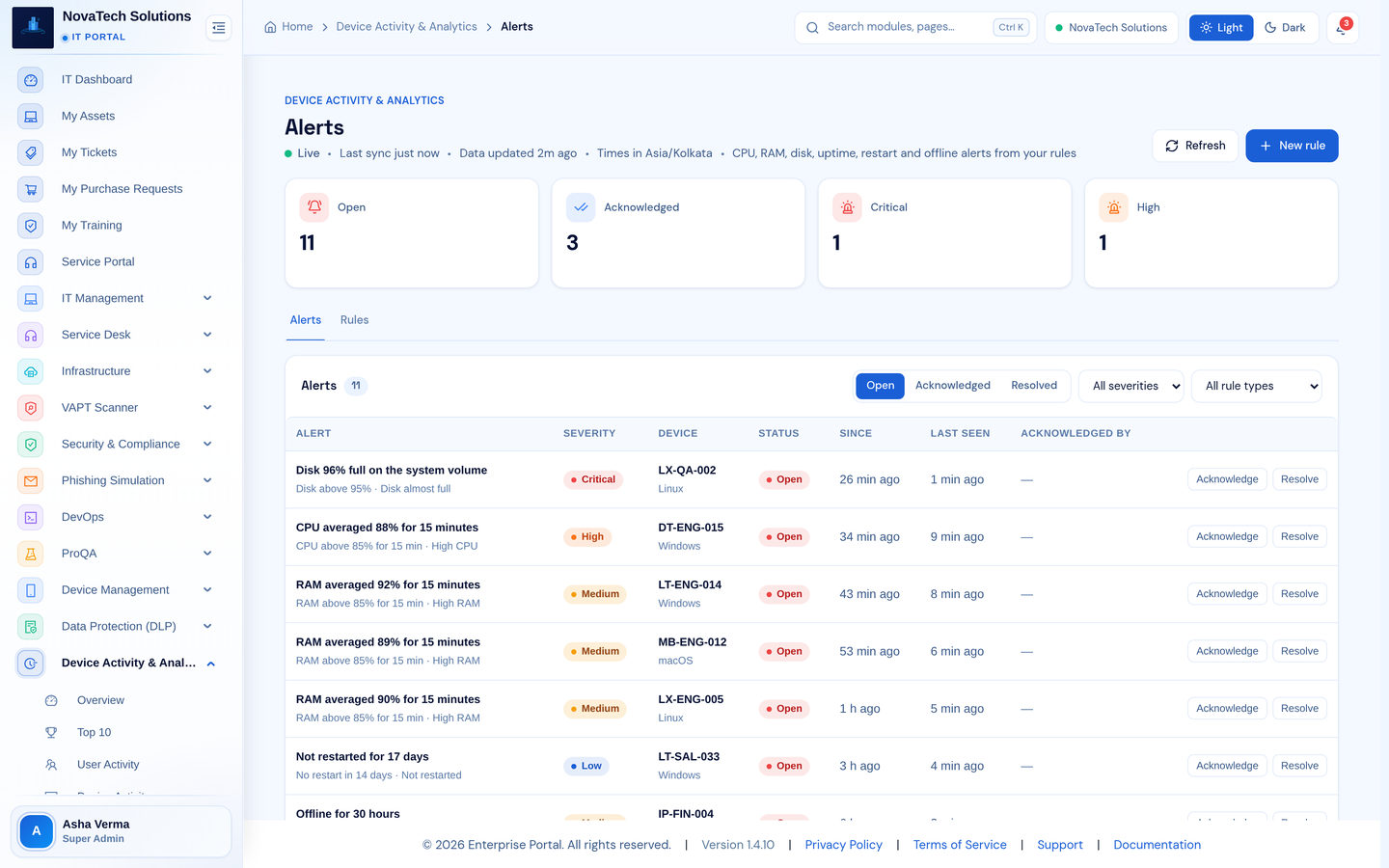Click the My Tickets tag icon
Image resolution: width=1389 pixels, height=868 pixels.
tap(31, 153)
